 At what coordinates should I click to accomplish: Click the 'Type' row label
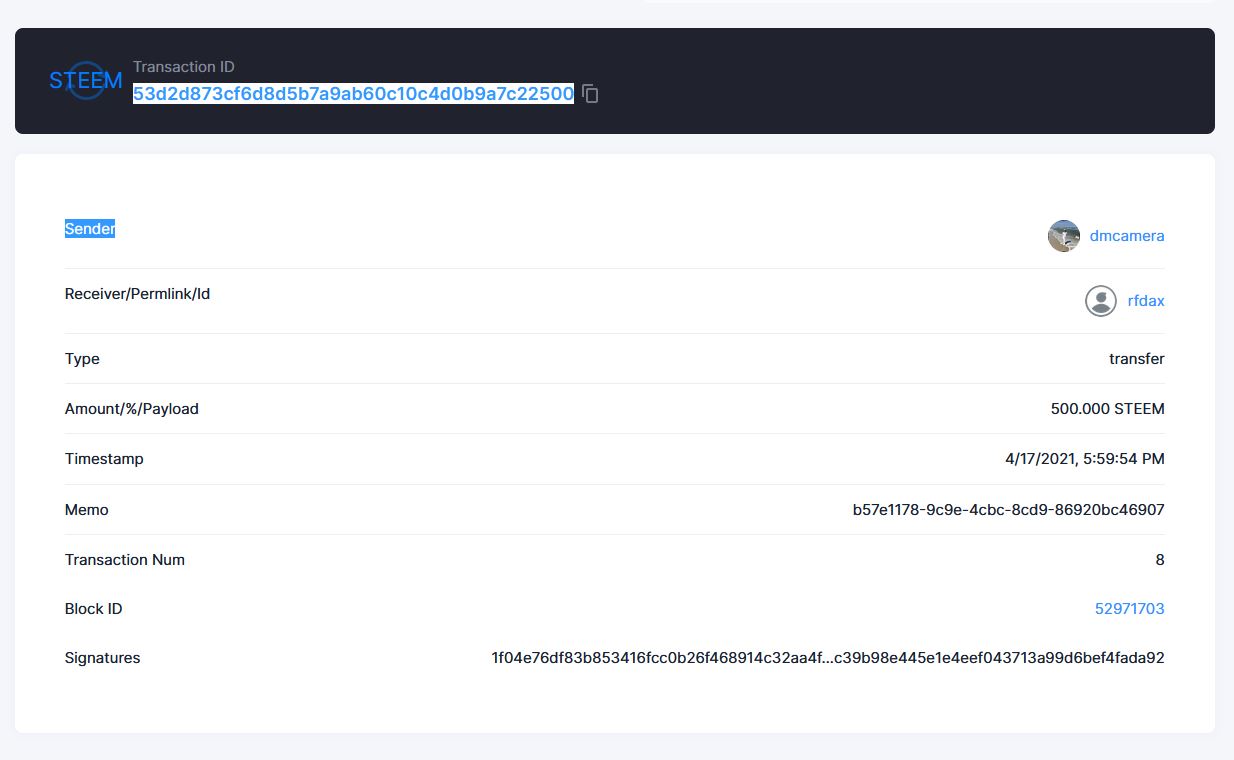click(82, 359)
